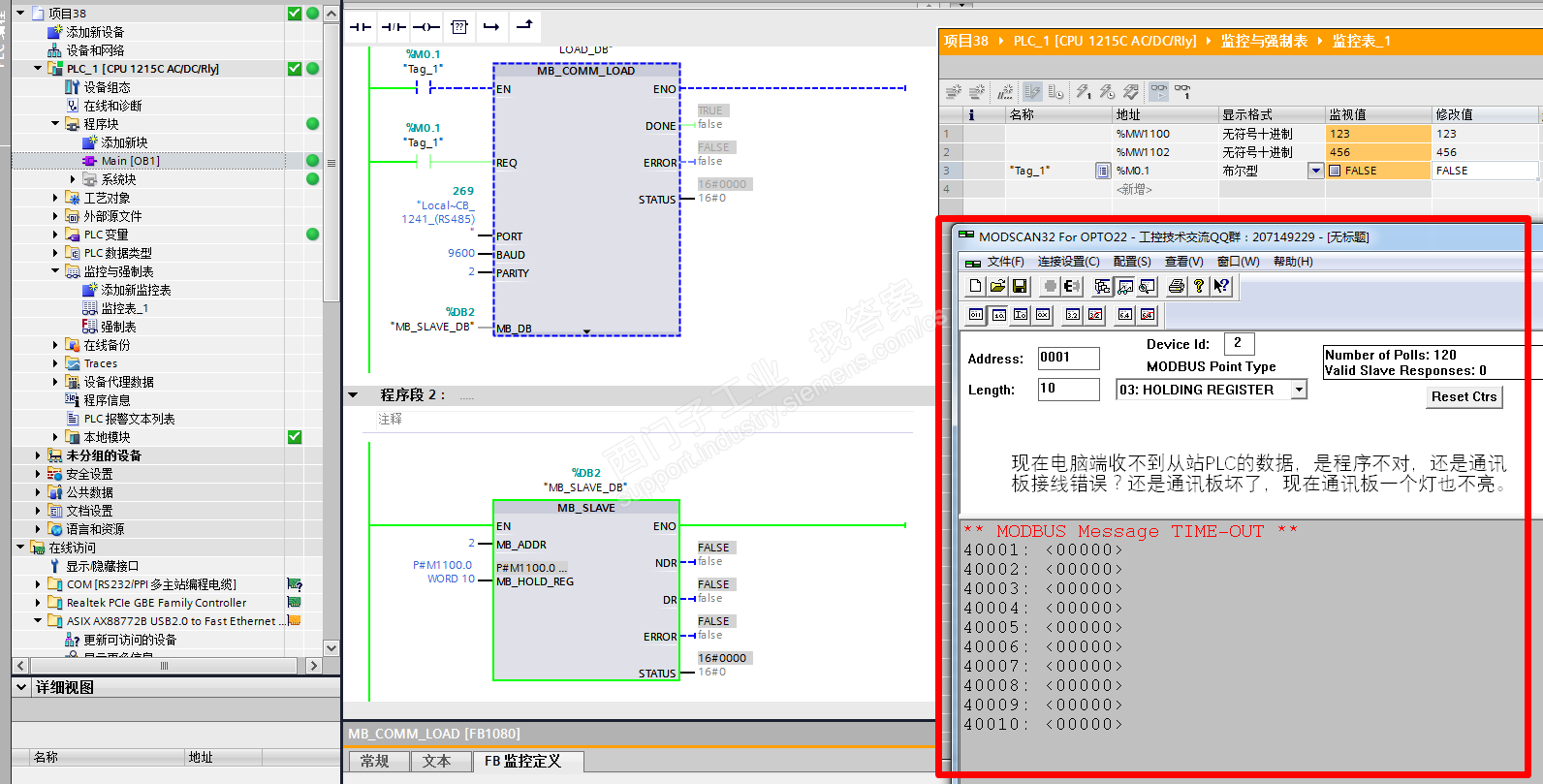Screen dimensions: 1543x784
Task: Open the 连接设置(C) menu
Action: 1068,262
